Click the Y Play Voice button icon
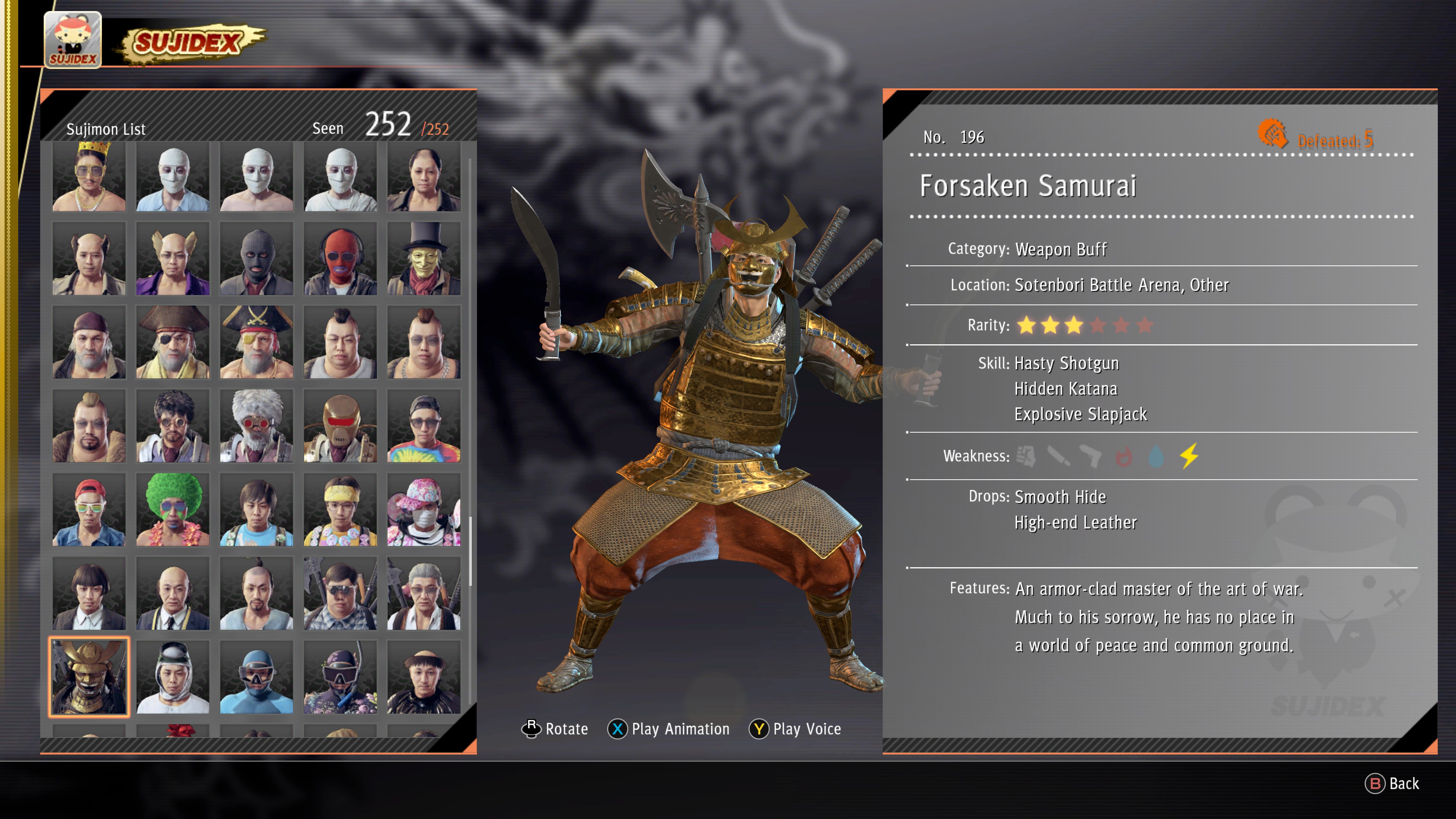This screenshot has width=1456, height=819. [758, 729]
